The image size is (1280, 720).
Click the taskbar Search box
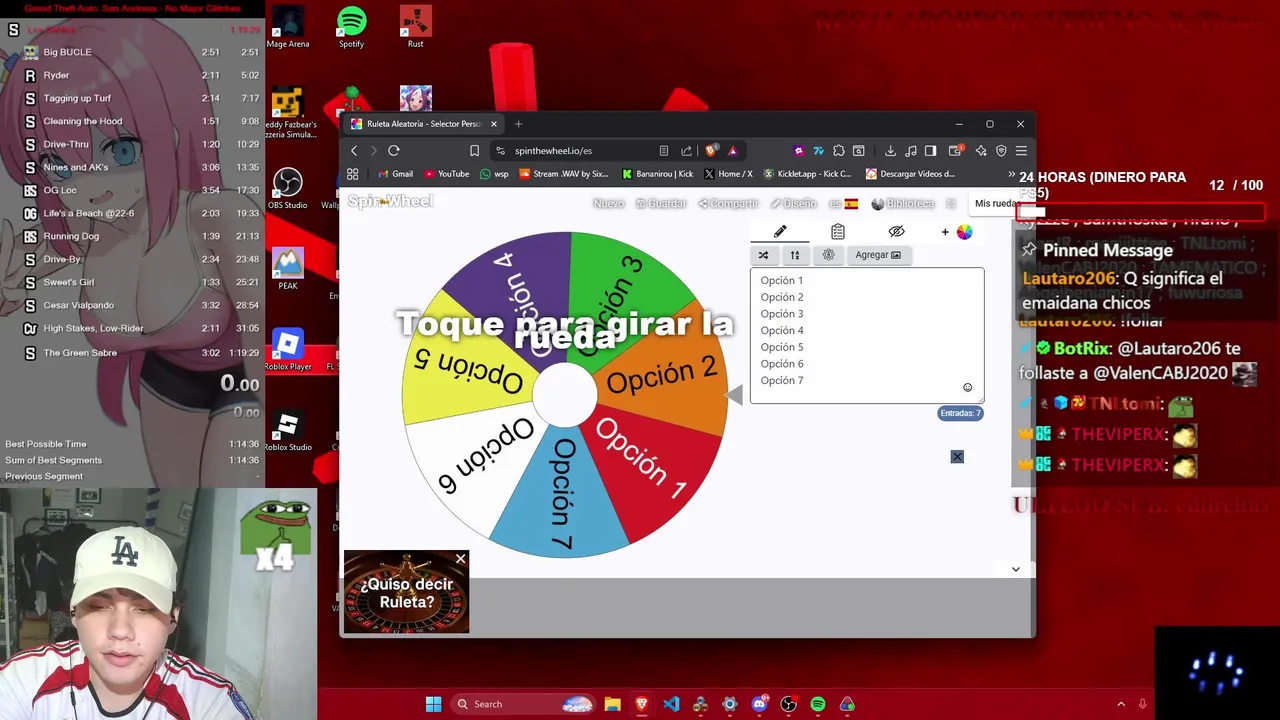[523, 704]
